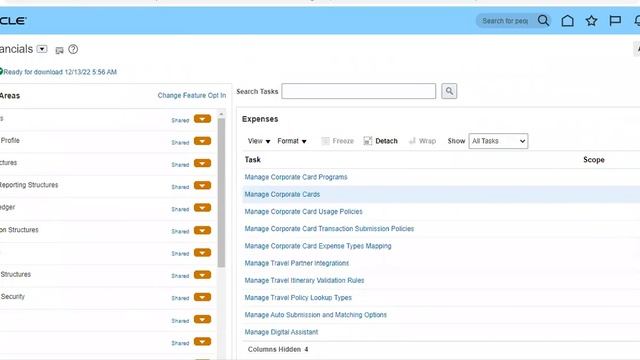Click the Task column header

tap(253, 160)
